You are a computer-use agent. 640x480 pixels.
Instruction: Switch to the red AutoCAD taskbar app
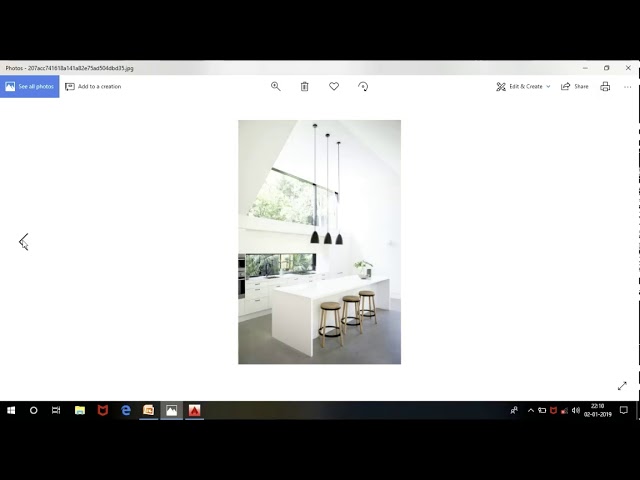click(x=194, y=410)
